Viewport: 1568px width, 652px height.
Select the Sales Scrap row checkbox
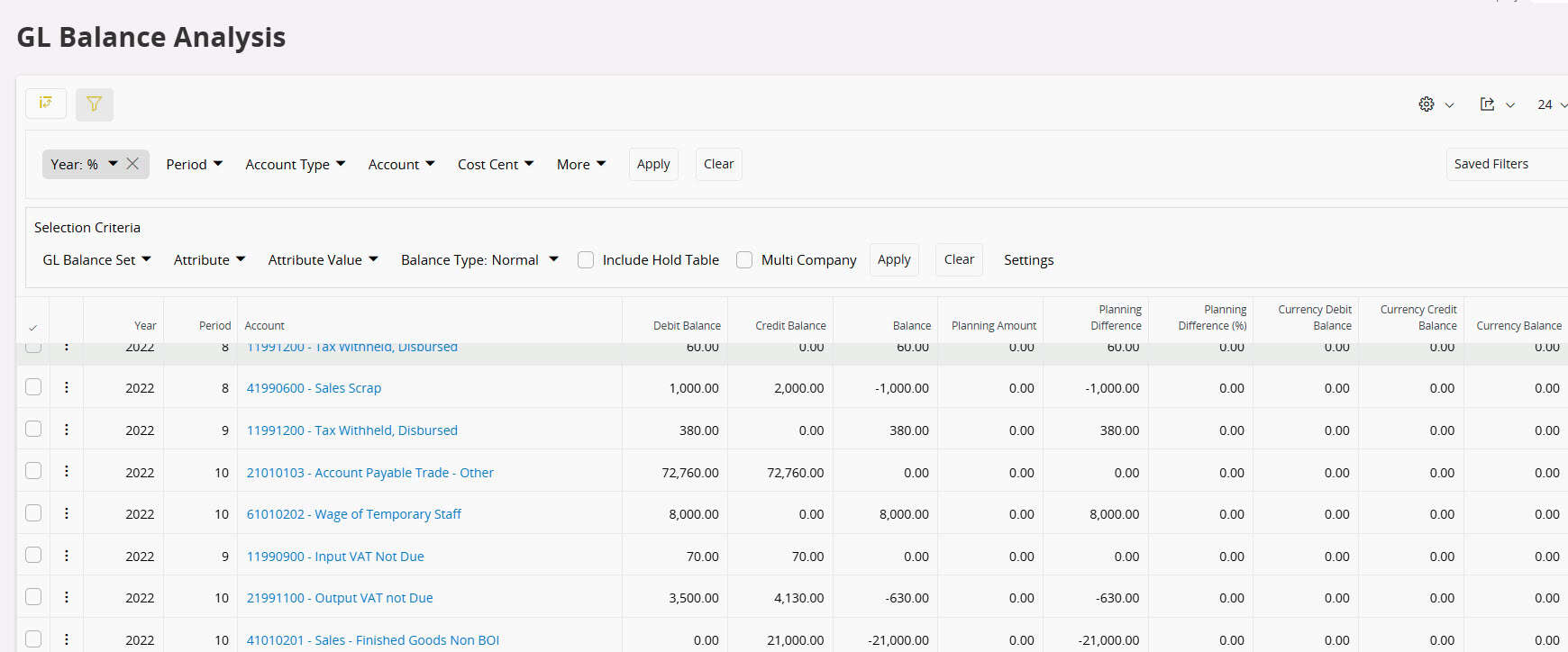[x=33, y=387]
